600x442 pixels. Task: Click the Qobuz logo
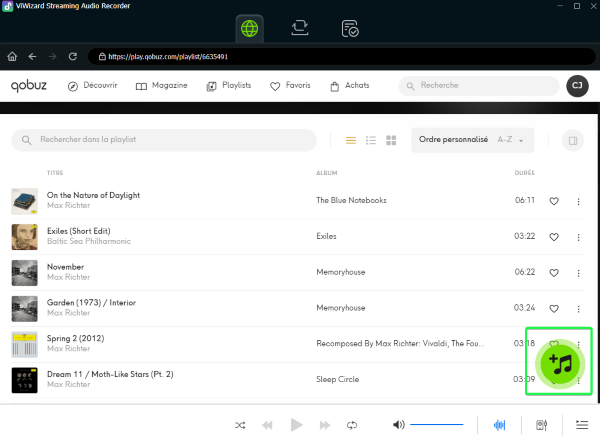29,86
